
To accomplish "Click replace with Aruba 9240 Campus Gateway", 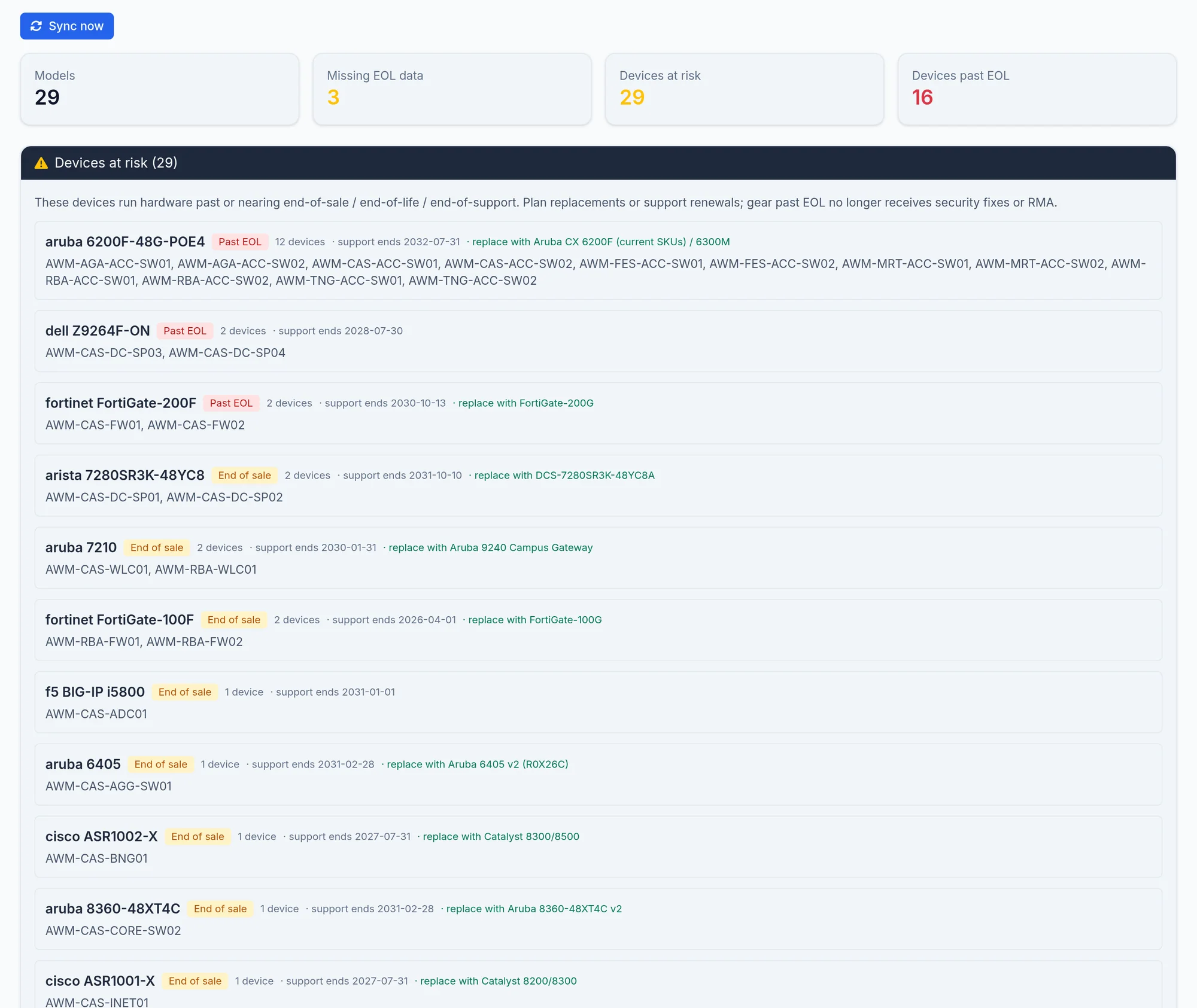I will [x=491, y=548].
